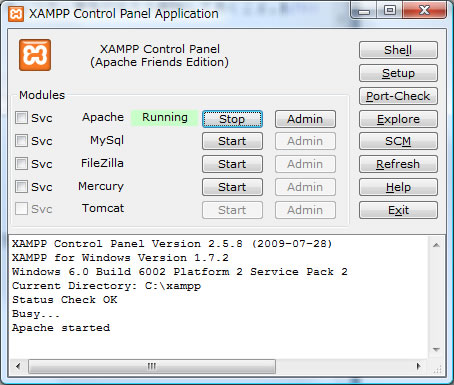Click the window resize grip corner
Image resolution: width=454 pixels, height=385 pixels.
437,369
